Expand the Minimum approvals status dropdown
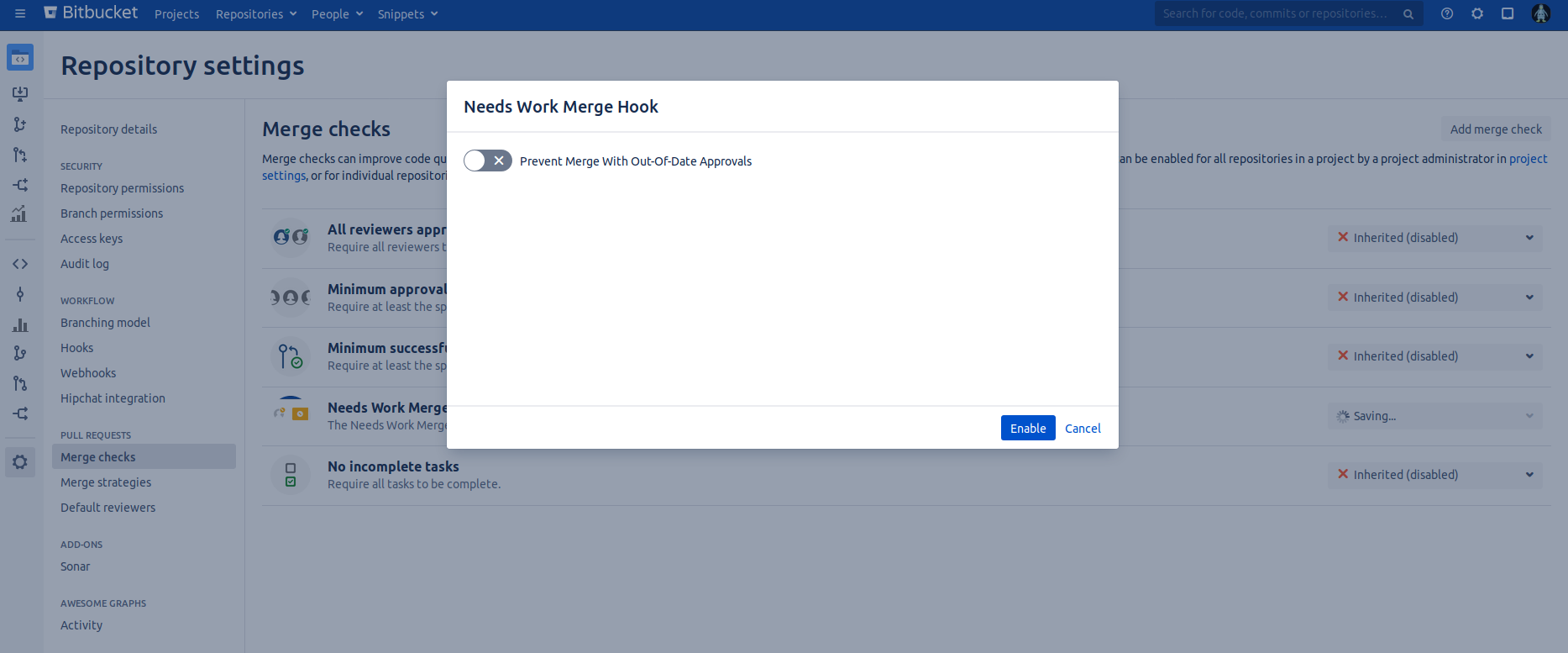Viewport: 1568px width, 653px height. pyautogui.click(x=1435, y=298)
